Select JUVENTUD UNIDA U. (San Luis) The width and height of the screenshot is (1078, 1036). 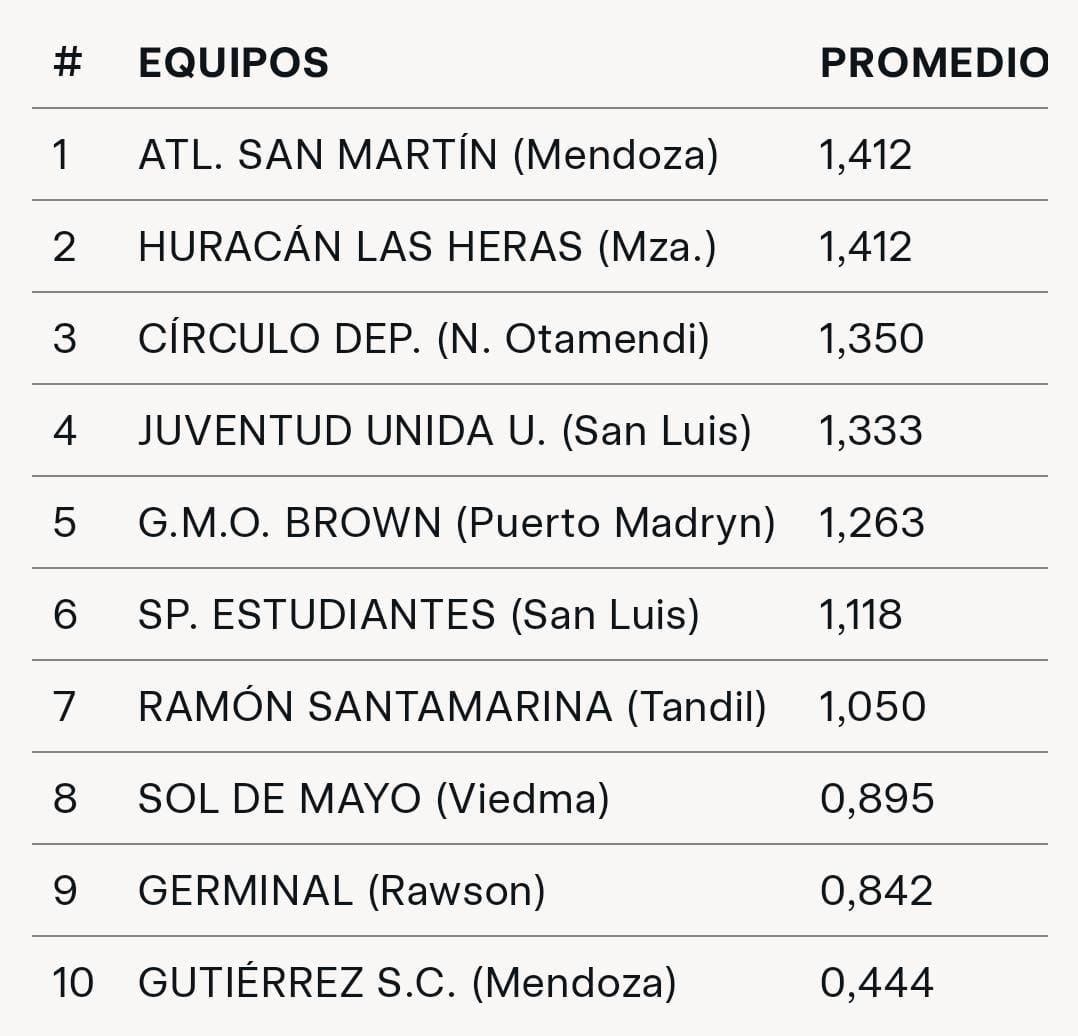click(x=445, y=431)
